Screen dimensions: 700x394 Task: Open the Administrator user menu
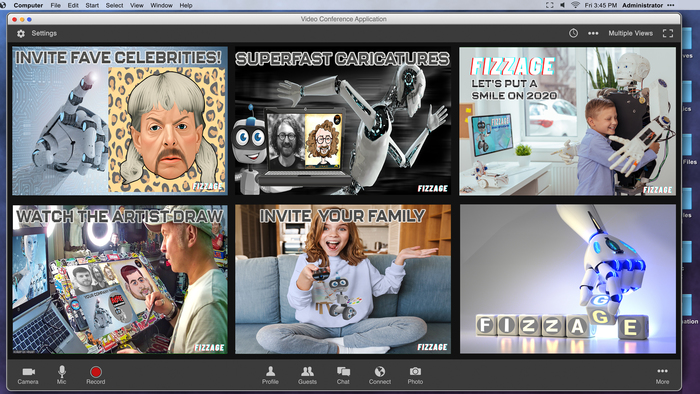tap(642, 5)
